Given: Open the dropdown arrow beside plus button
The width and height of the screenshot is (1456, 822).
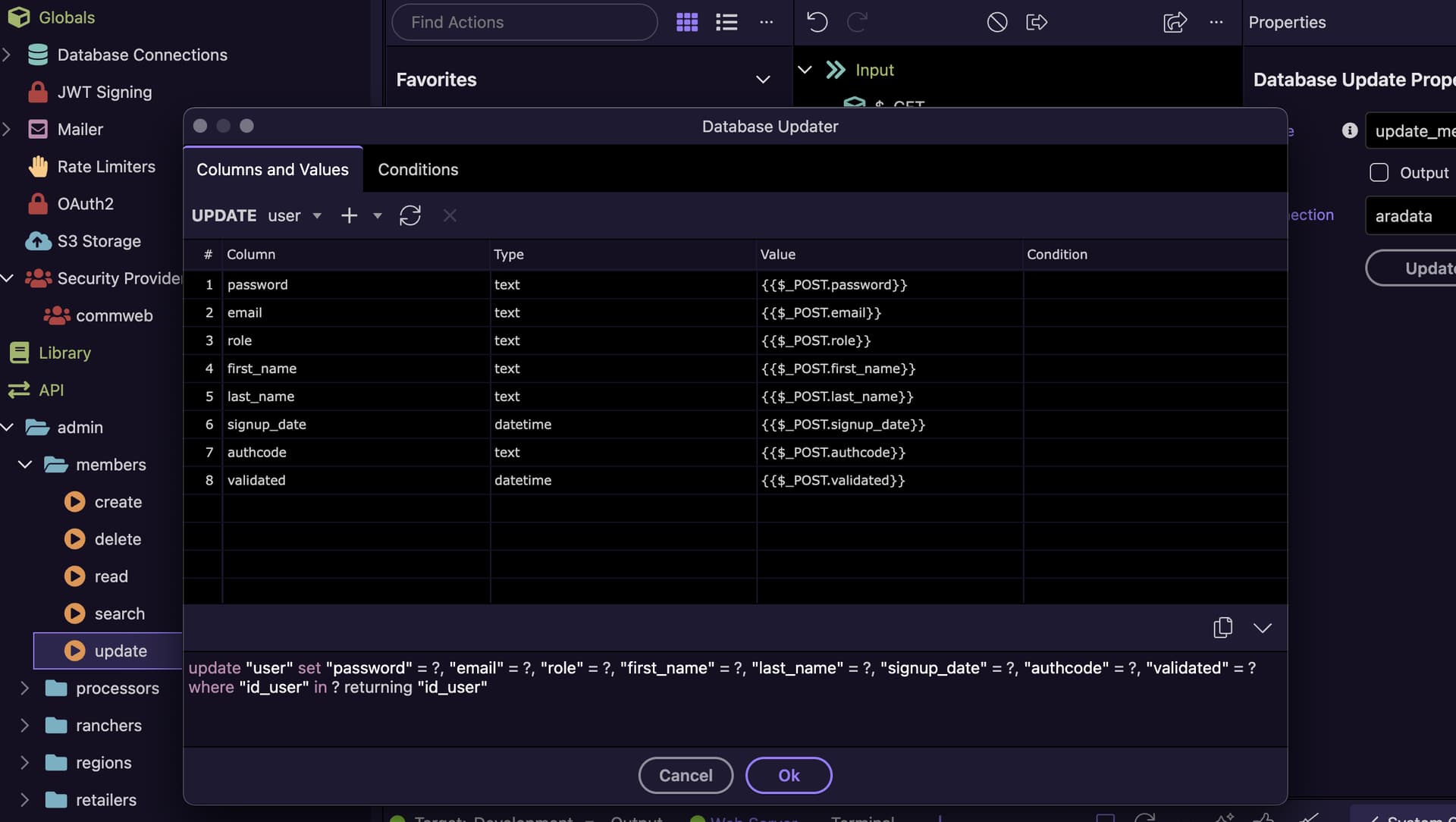Looking at the screenshot, I should tap(378, 216).
